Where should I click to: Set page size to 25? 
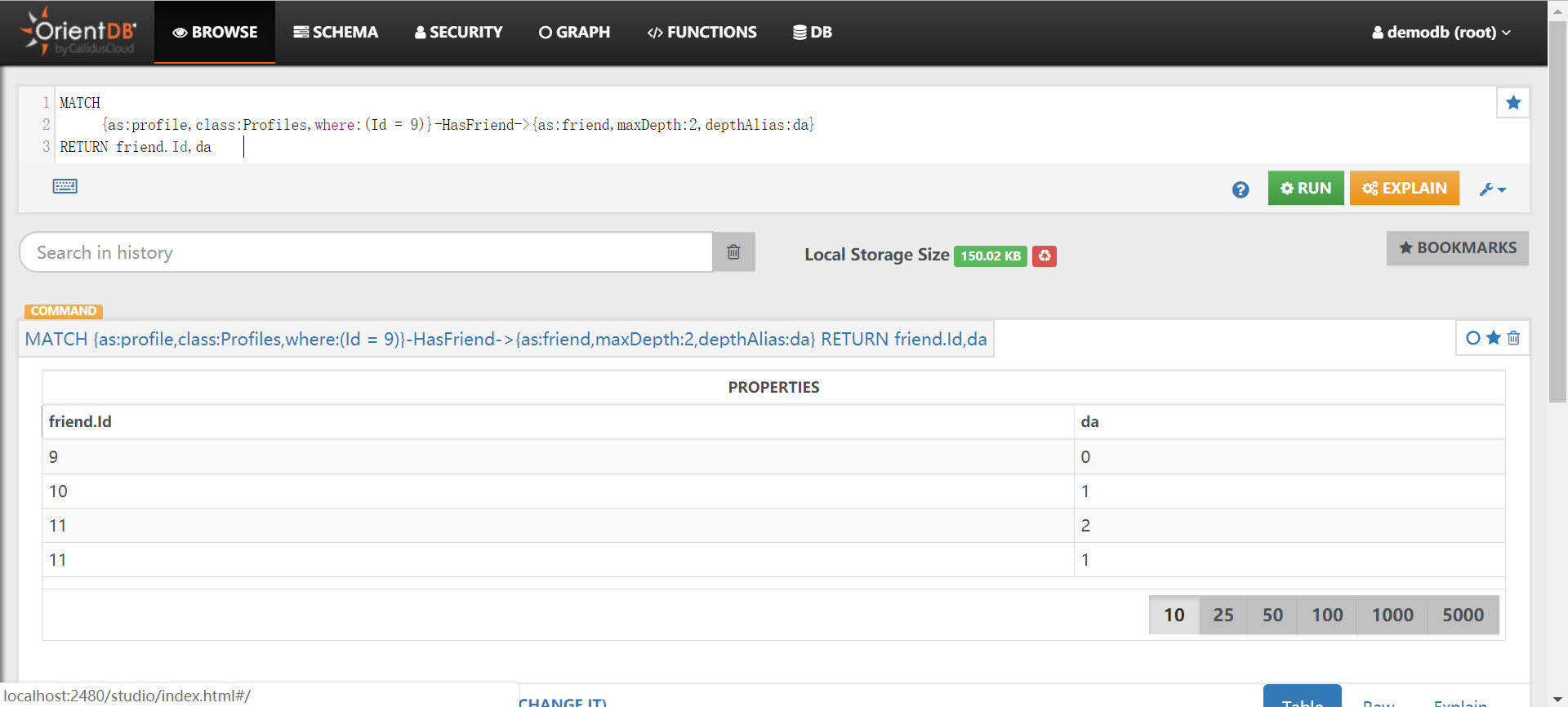[1223, 615]
